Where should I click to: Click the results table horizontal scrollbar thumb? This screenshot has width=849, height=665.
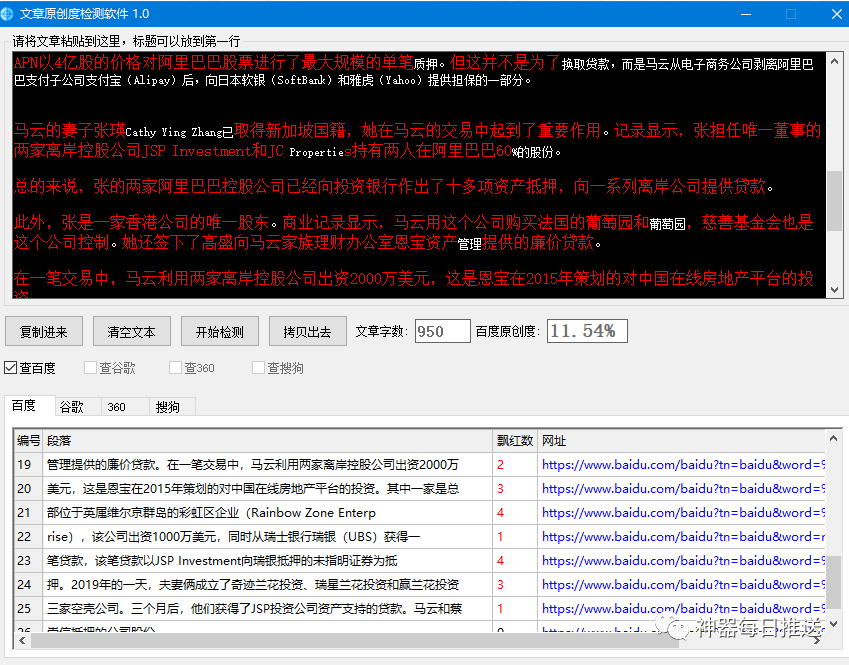pyautogui.click(x=355, y=641)
